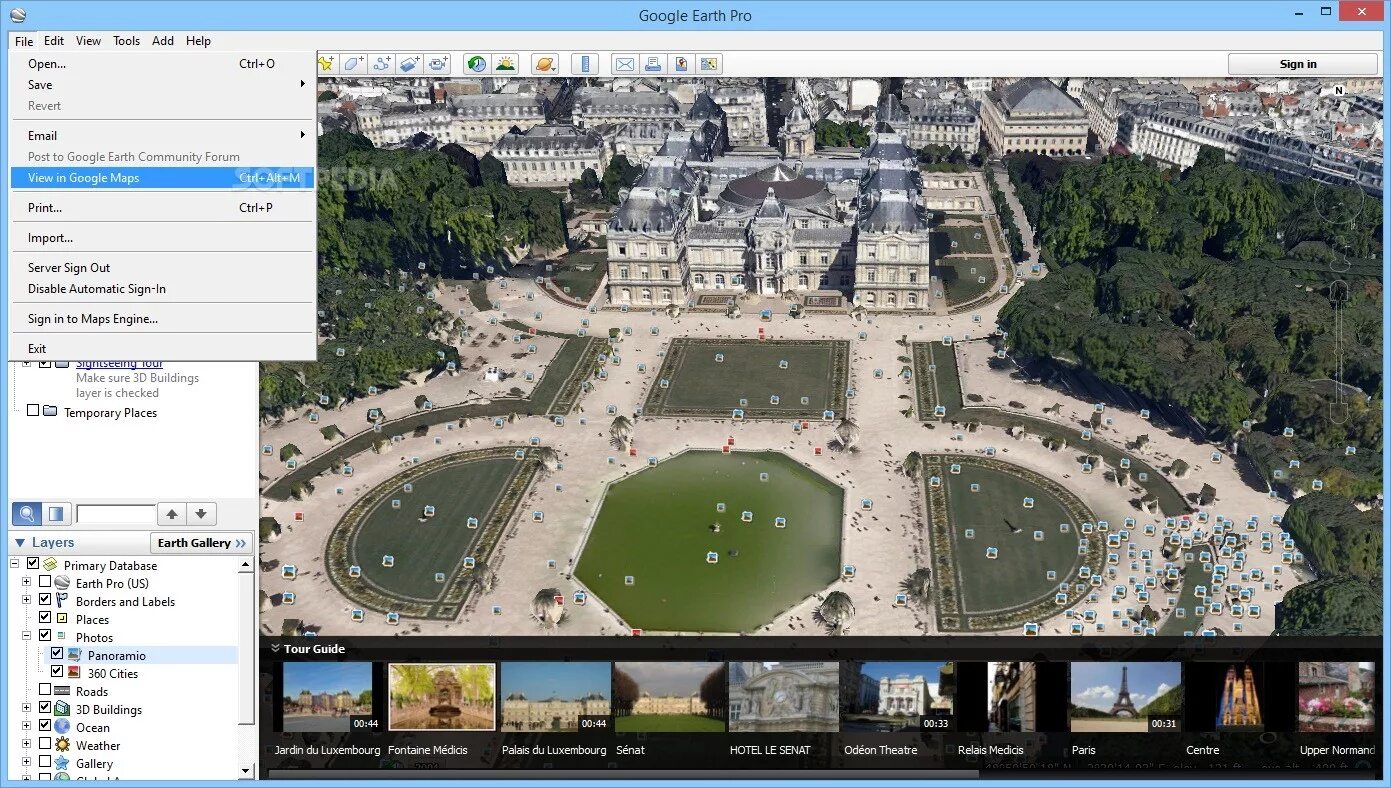1391x788 pixels.
Task: Open the Fontaine Médicis thumbnail
Action: point(442,697)
